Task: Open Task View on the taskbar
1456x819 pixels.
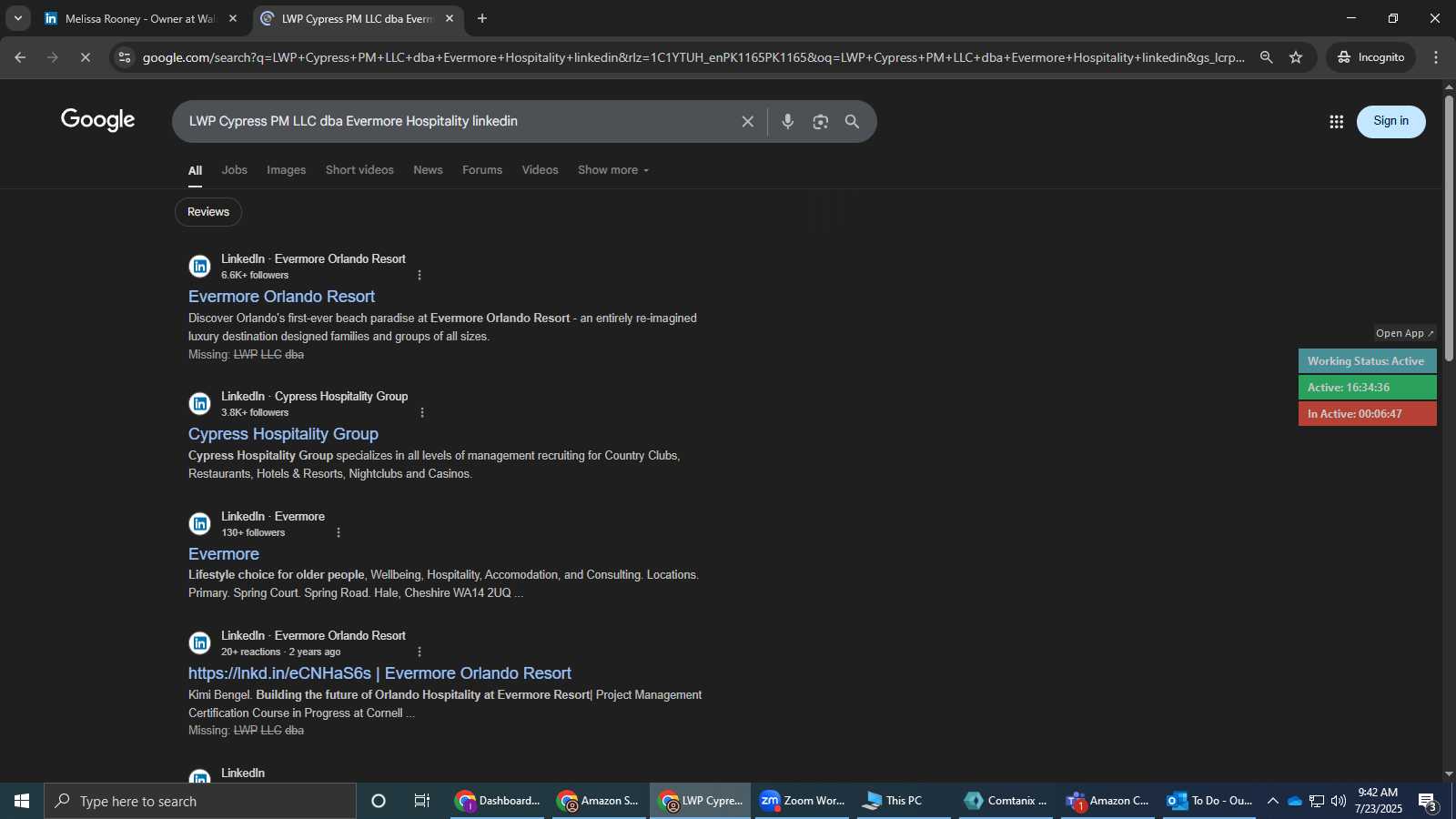Action: coord(422,801)
